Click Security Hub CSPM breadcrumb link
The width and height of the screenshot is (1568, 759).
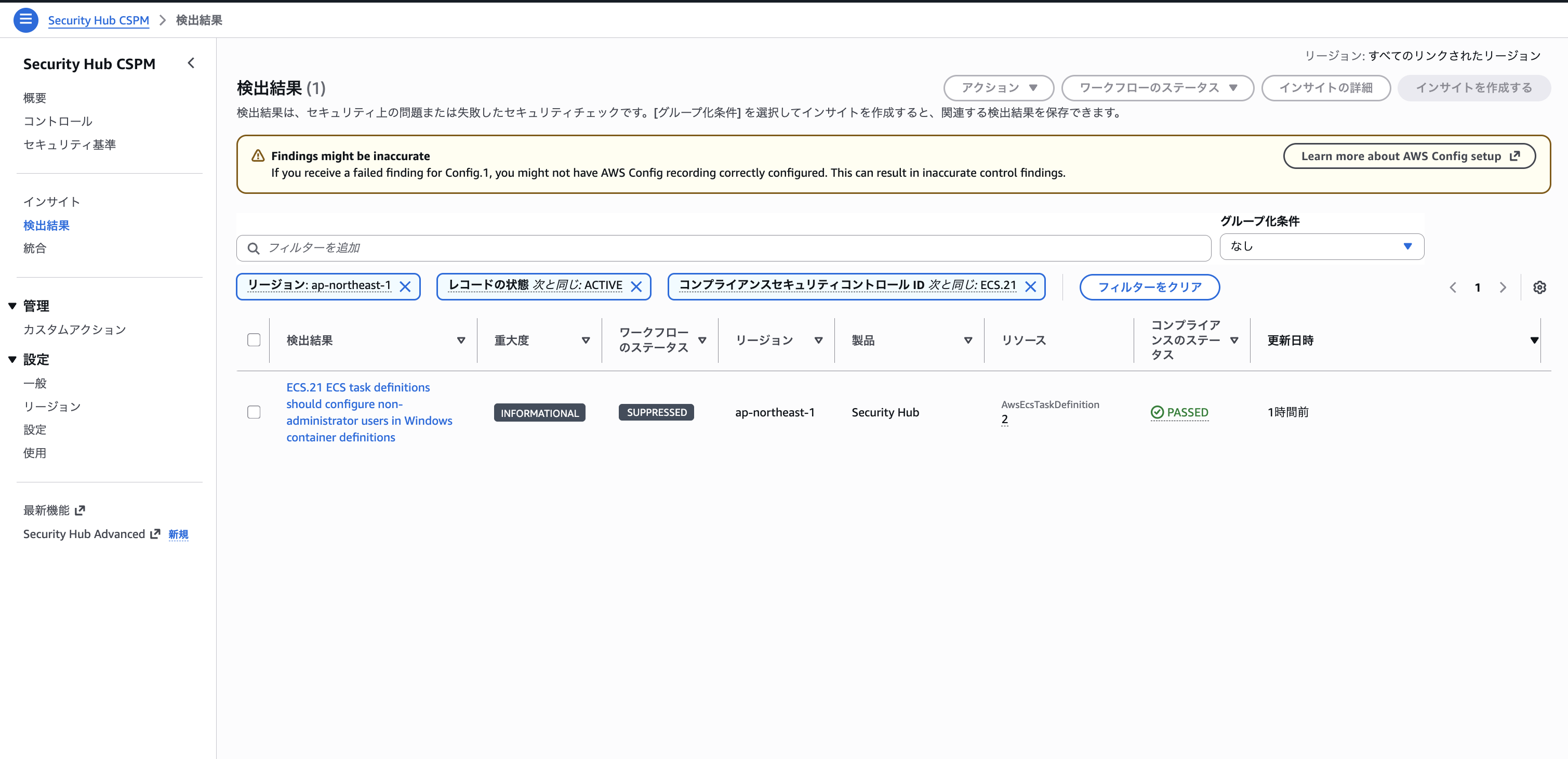[99, 20]
